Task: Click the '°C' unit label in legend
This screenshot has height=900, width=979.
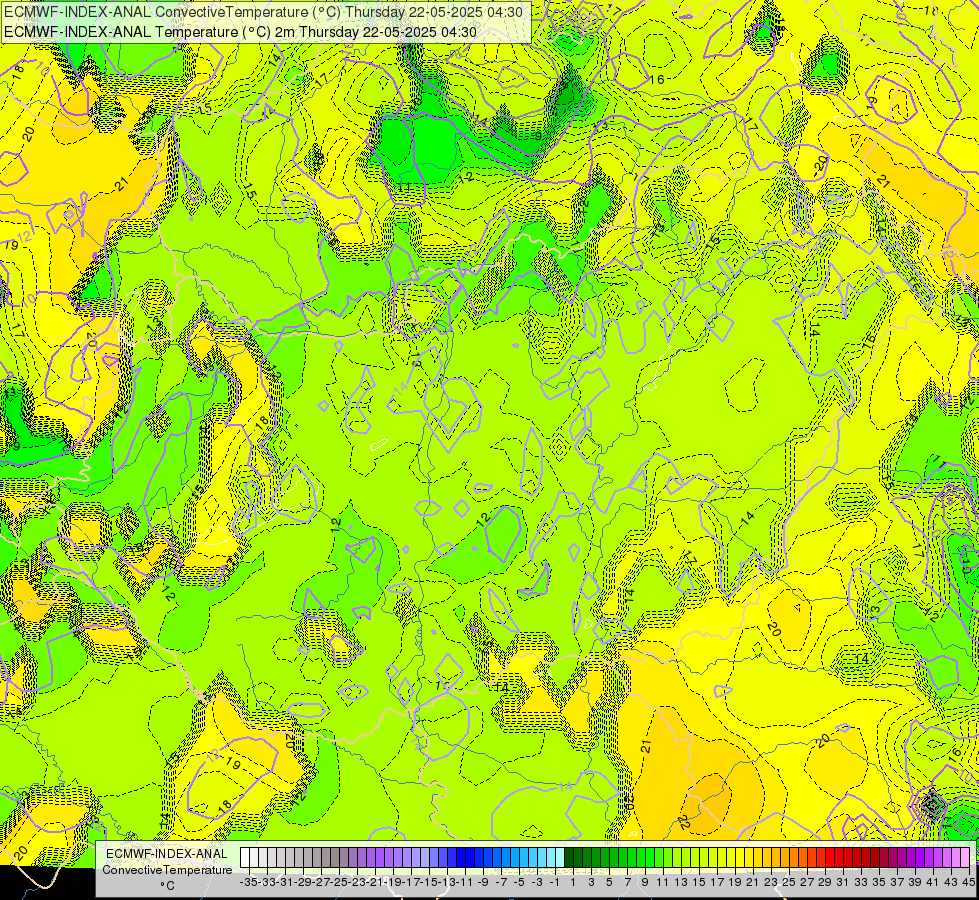Action: pos(167,886)
